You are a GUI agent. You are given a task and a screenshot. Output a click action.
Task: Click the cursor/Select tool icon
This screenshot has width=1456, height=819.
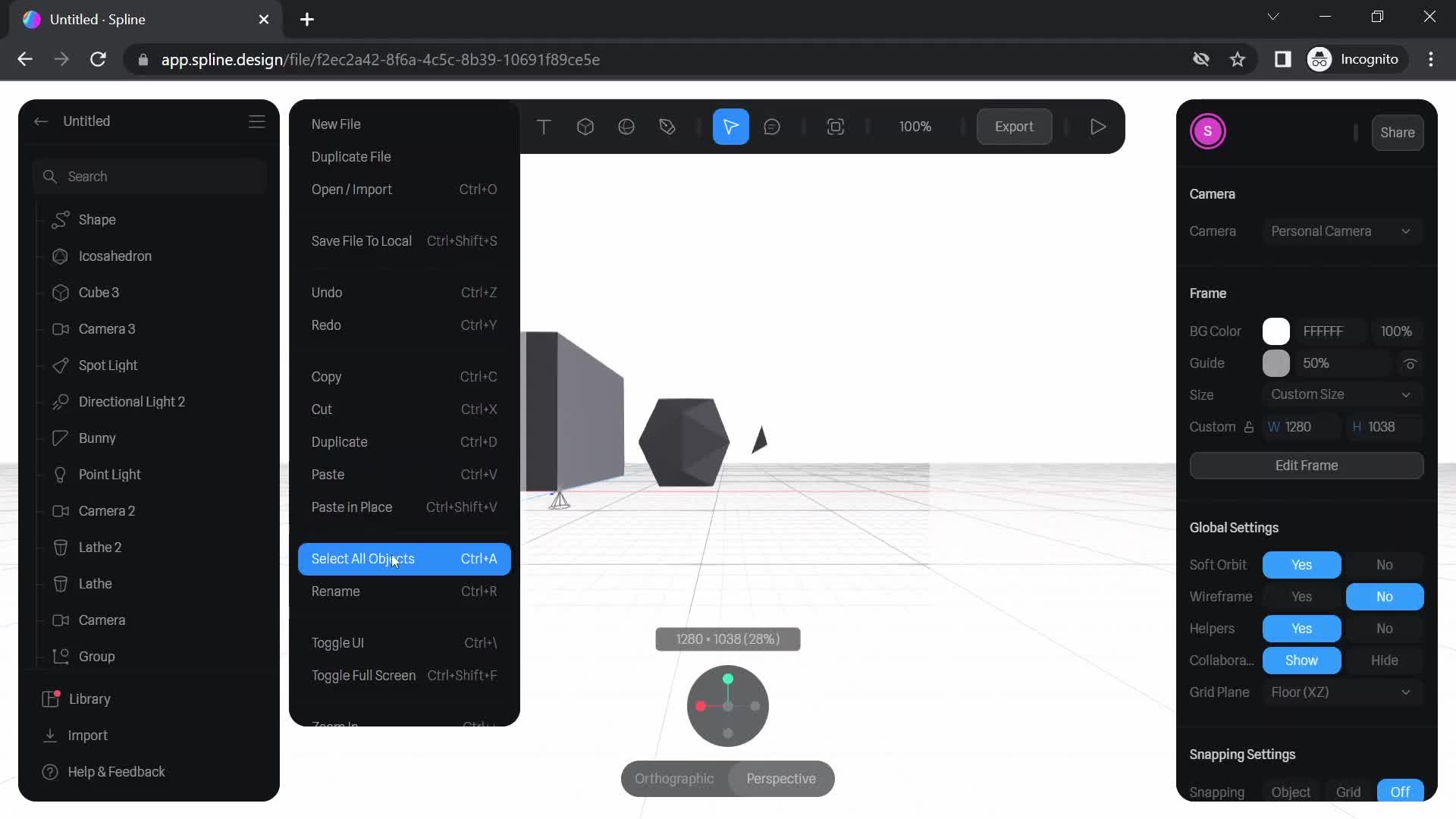point(730,126)
